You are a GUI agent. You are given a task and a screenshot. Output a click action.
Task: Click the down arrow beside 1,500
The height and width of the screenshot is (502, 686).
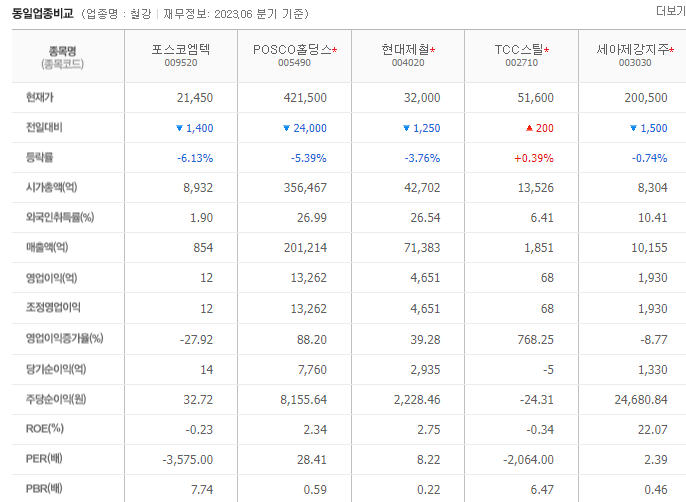tap(634, 128)
